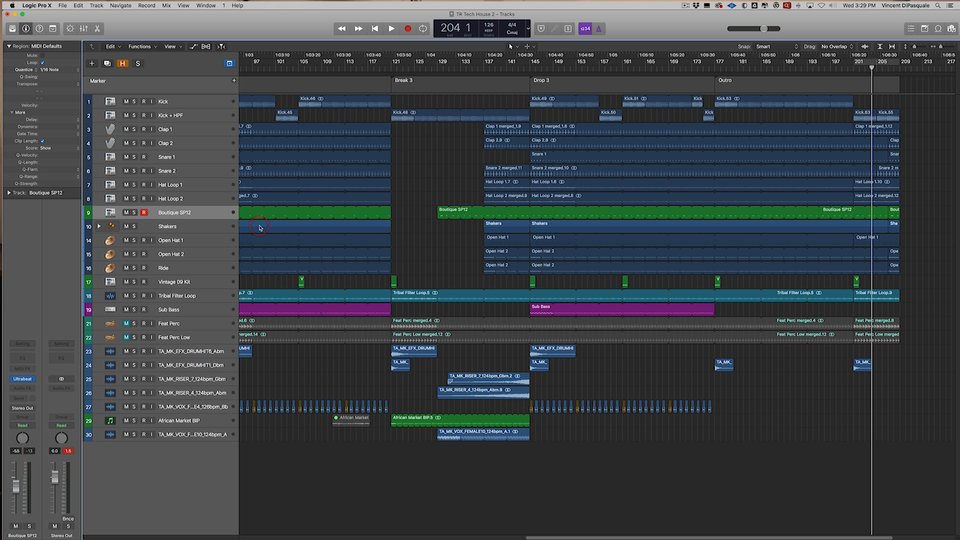Expand the Shakers track stack triangle
Screen dimensions: 960x540
(x=99, y=227)
